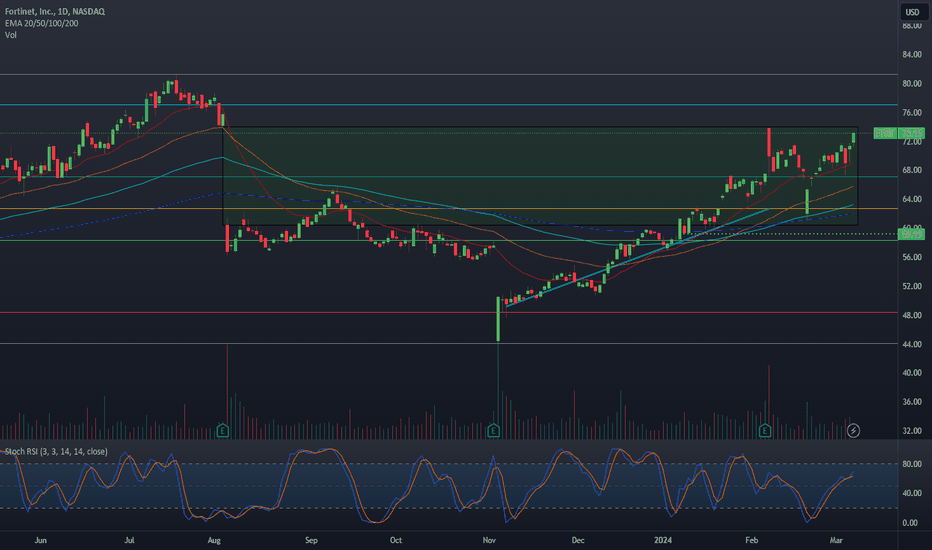932x550 pixels.
Task: Click the Feb label on time axis
Action: click(x=751, y=540)
